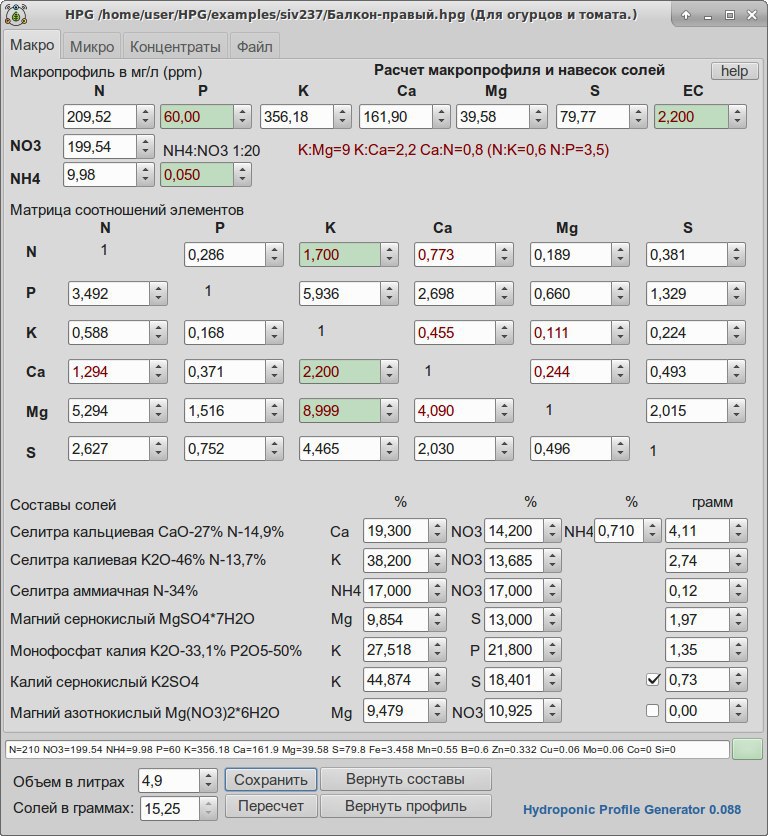Image resolution: width=768 pixels, height=836 pixels.
Task: Click the help button
Action: pyautogui.click(x=734, y=71)
